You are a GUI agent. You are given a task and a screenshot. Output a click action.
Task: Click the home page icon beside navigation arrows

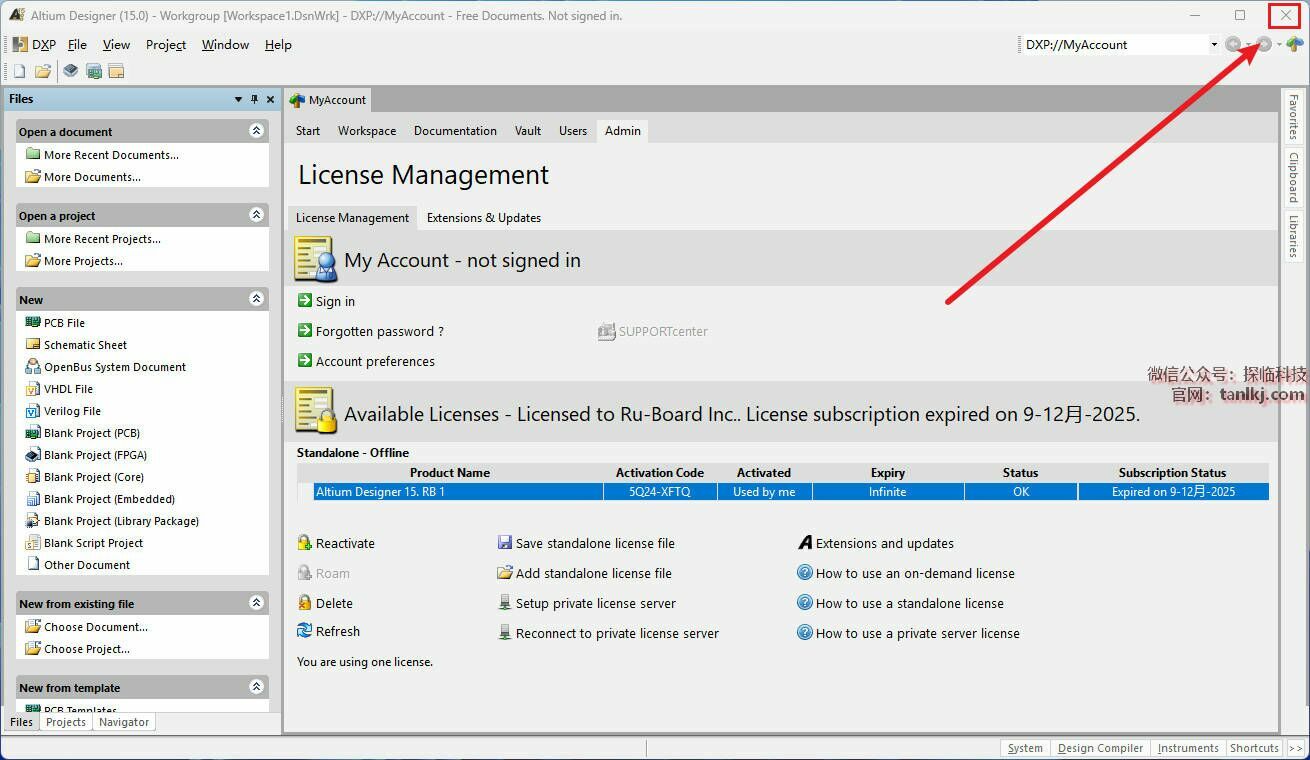(x=1295, y=44)
